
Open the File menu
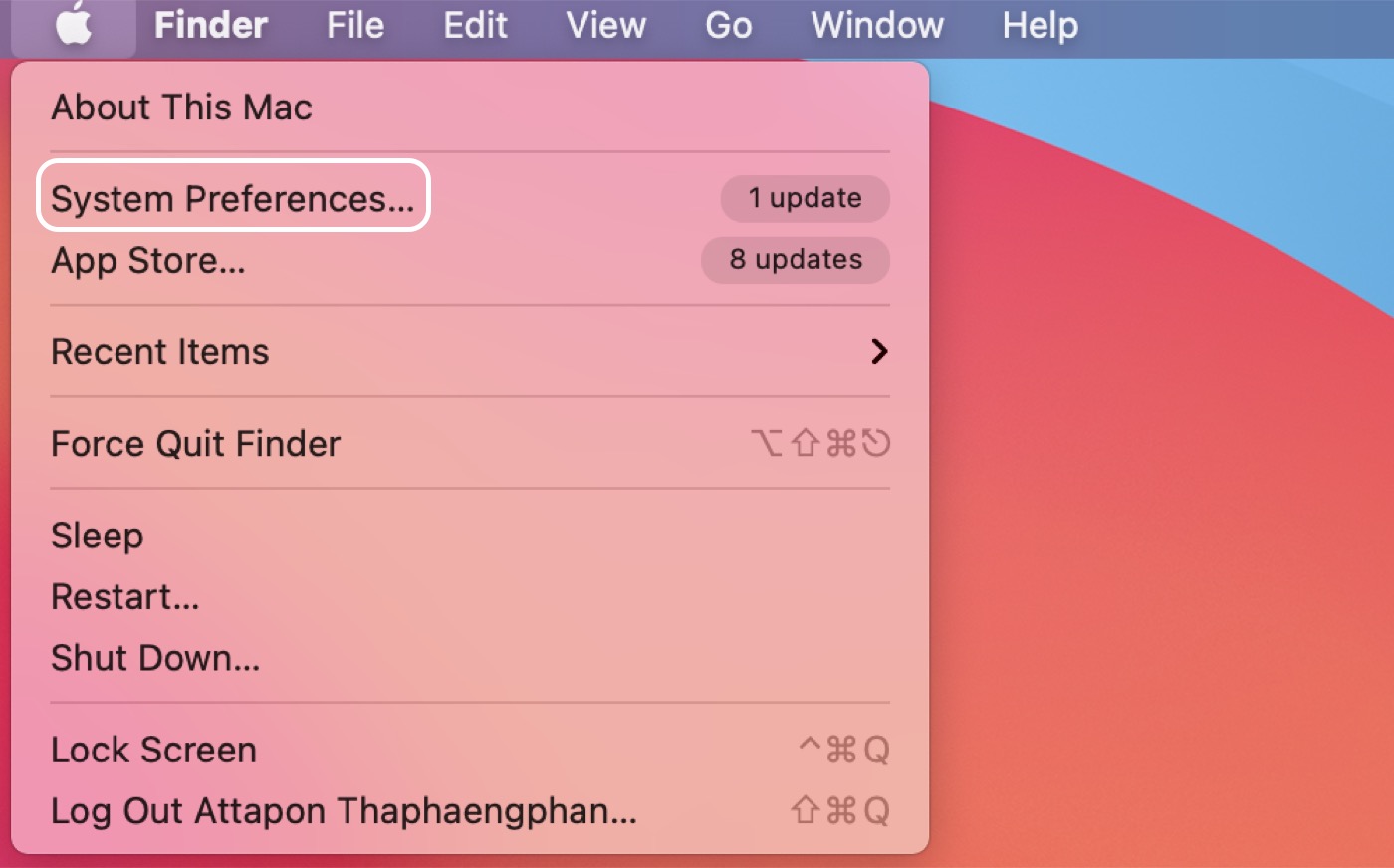pos(354,25)
